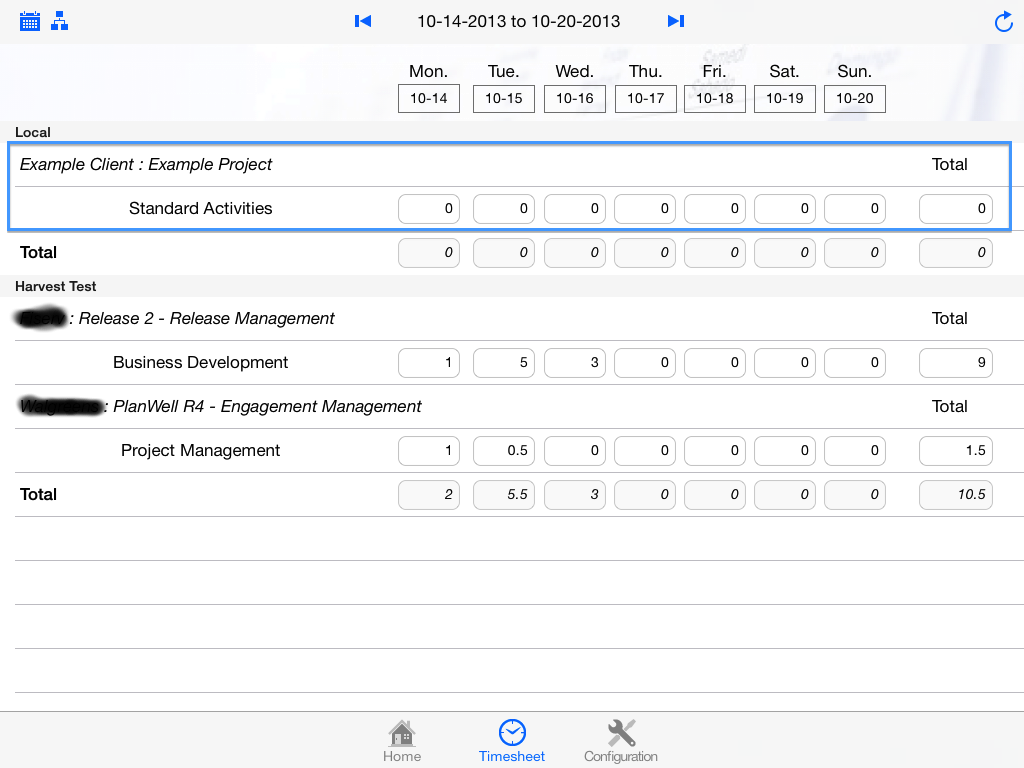Click the Harvest Test Tuesday total 5.5
The image size is (1024, 768).
504,495
